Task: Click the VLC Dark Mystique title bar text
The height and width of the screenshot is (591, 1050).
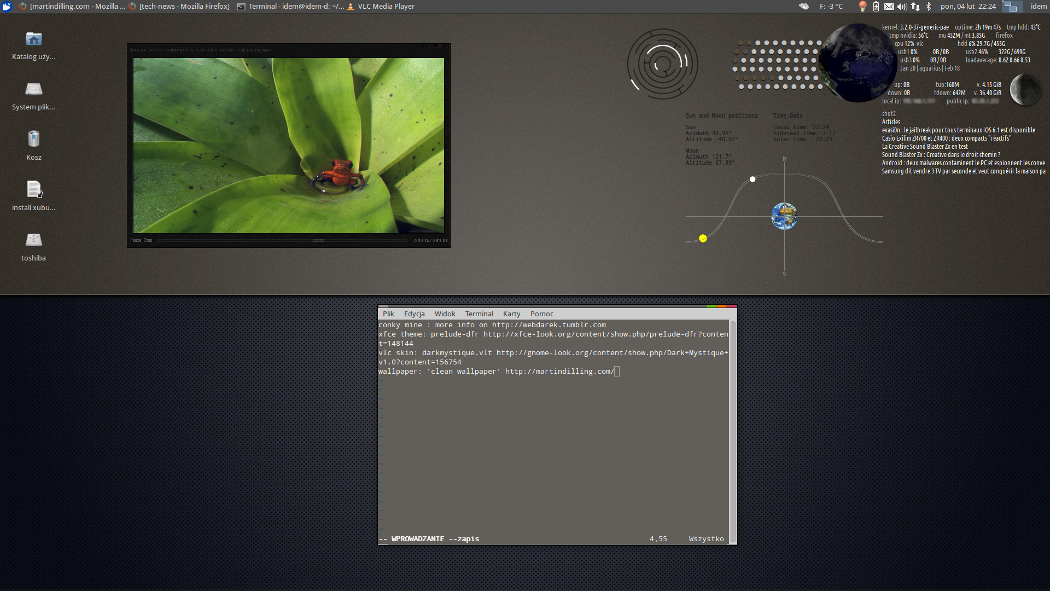Action: (x=201, y=50)
